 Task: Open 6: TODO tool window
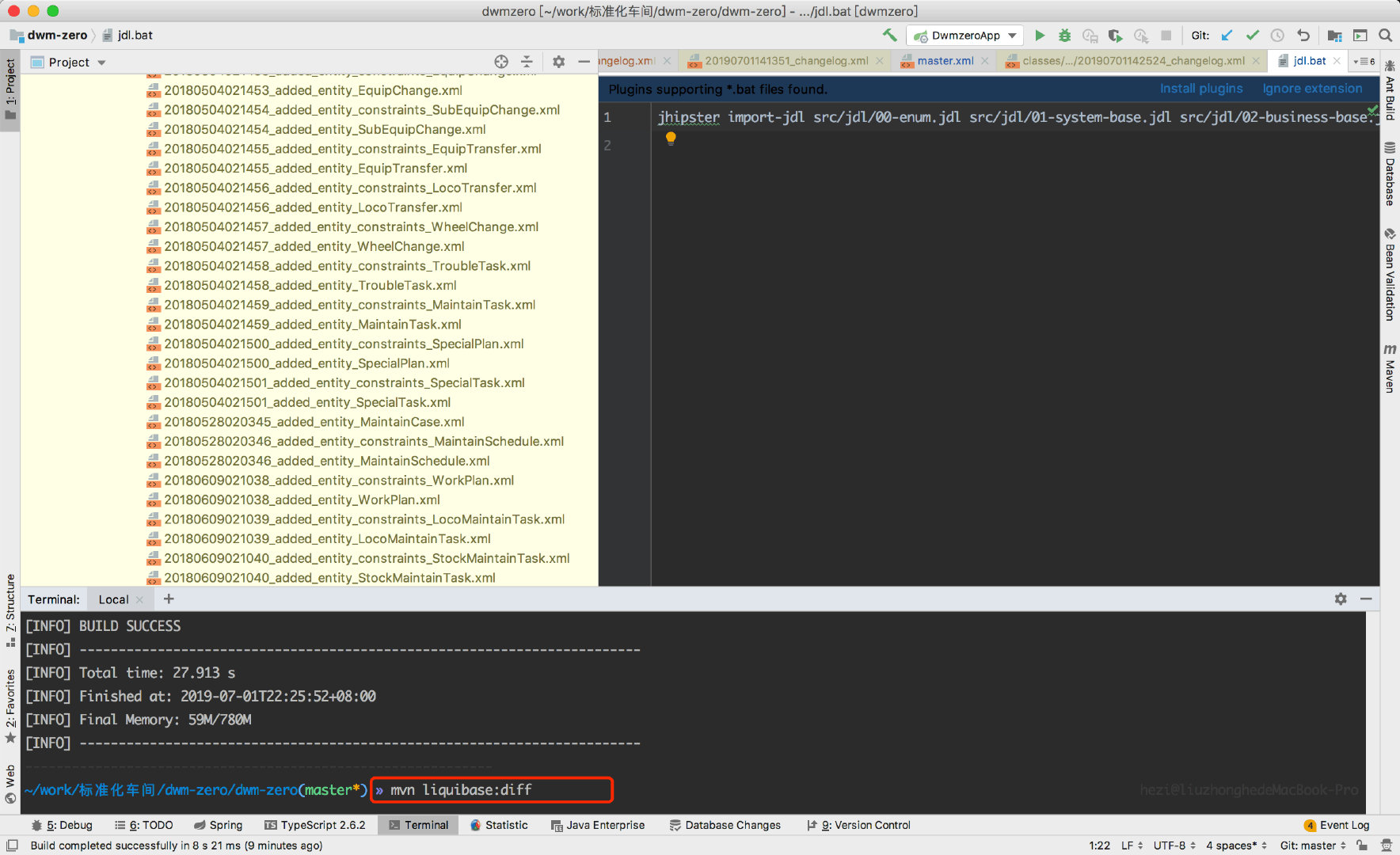tap(144, 825)
